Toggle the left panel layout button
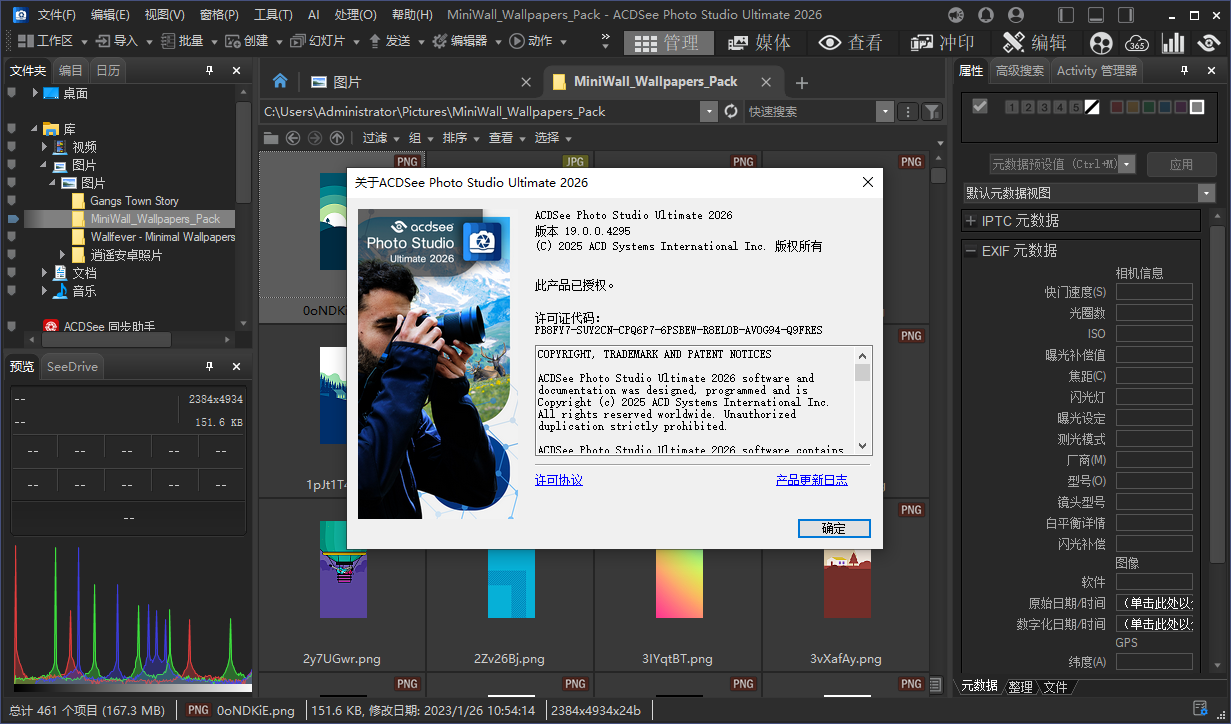 click(1065, 15)
